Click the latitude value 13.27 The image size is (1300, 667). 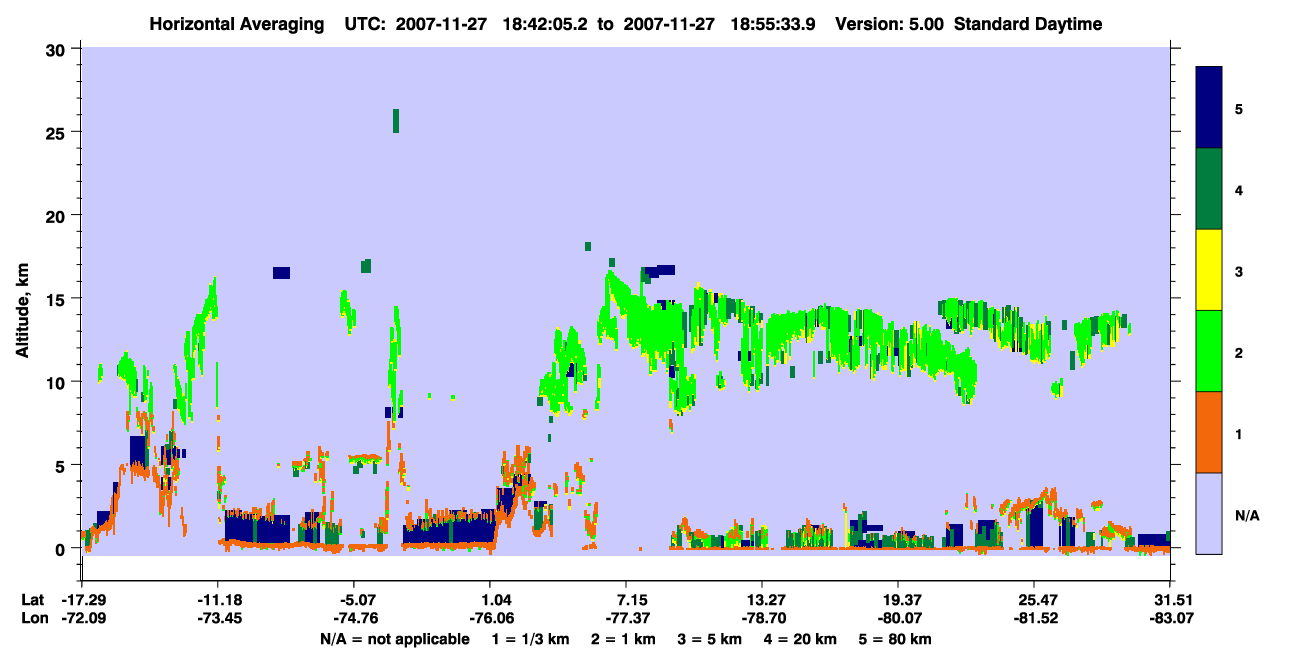[x=762, y=600]
